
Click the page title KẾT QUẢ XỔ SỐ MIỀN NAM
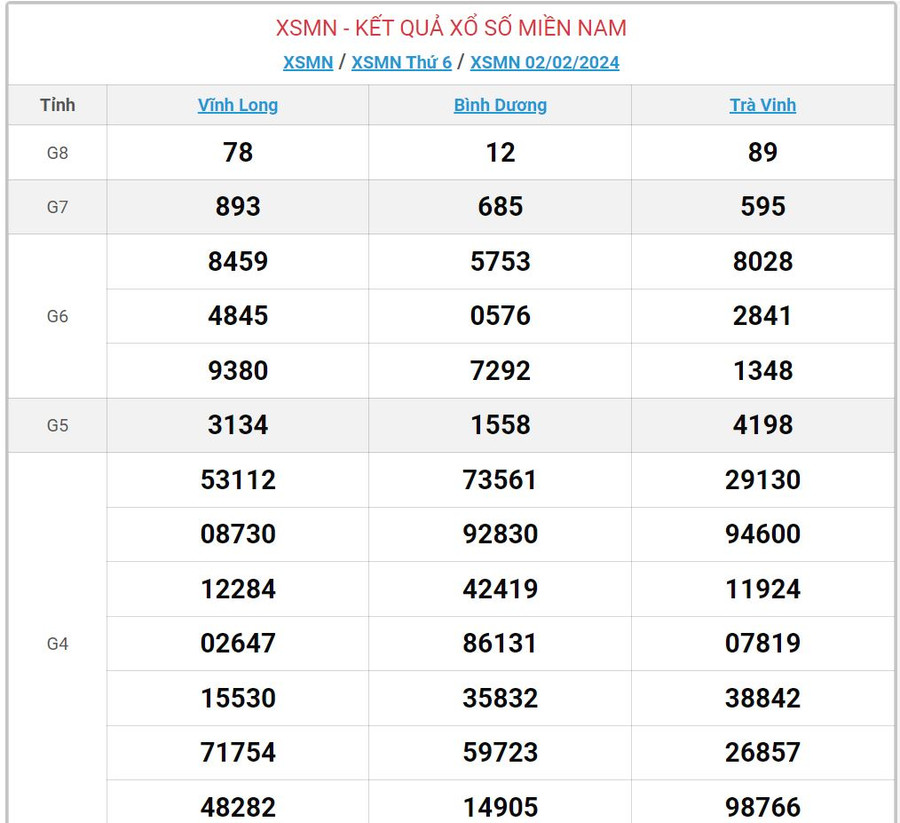coord(451,27)
